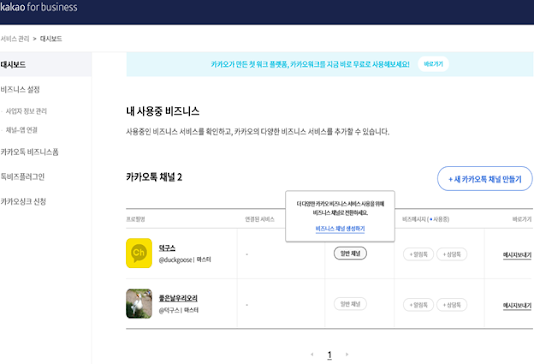The width and height of the screenshot is (534, 364).
Task: Open 채널-앱 연결 submenu item
Action: [x=21, y=130]
